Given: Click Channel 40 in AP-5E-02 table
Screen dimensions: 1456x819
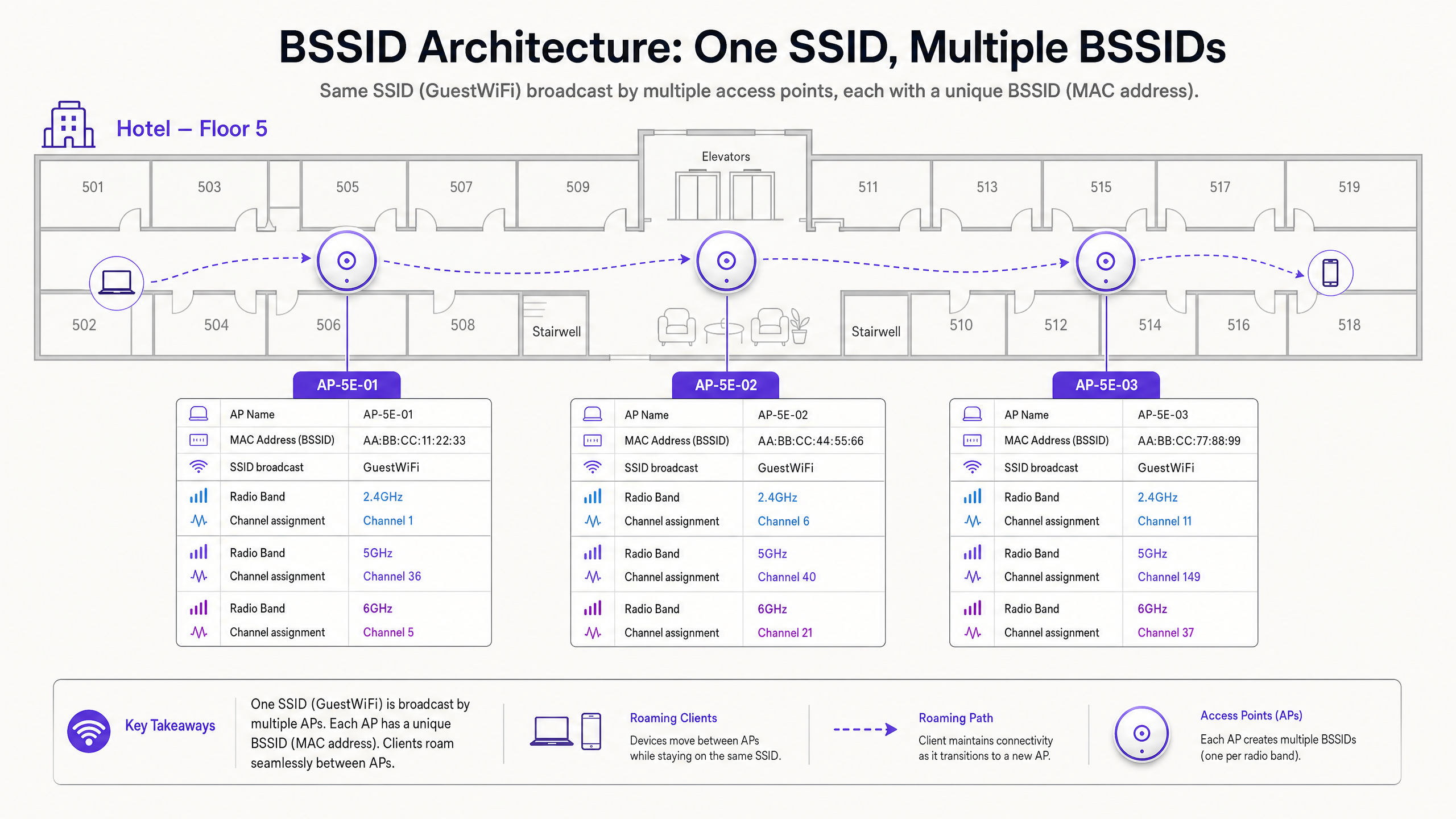Looking at the screenshot, I should (787, 577).
